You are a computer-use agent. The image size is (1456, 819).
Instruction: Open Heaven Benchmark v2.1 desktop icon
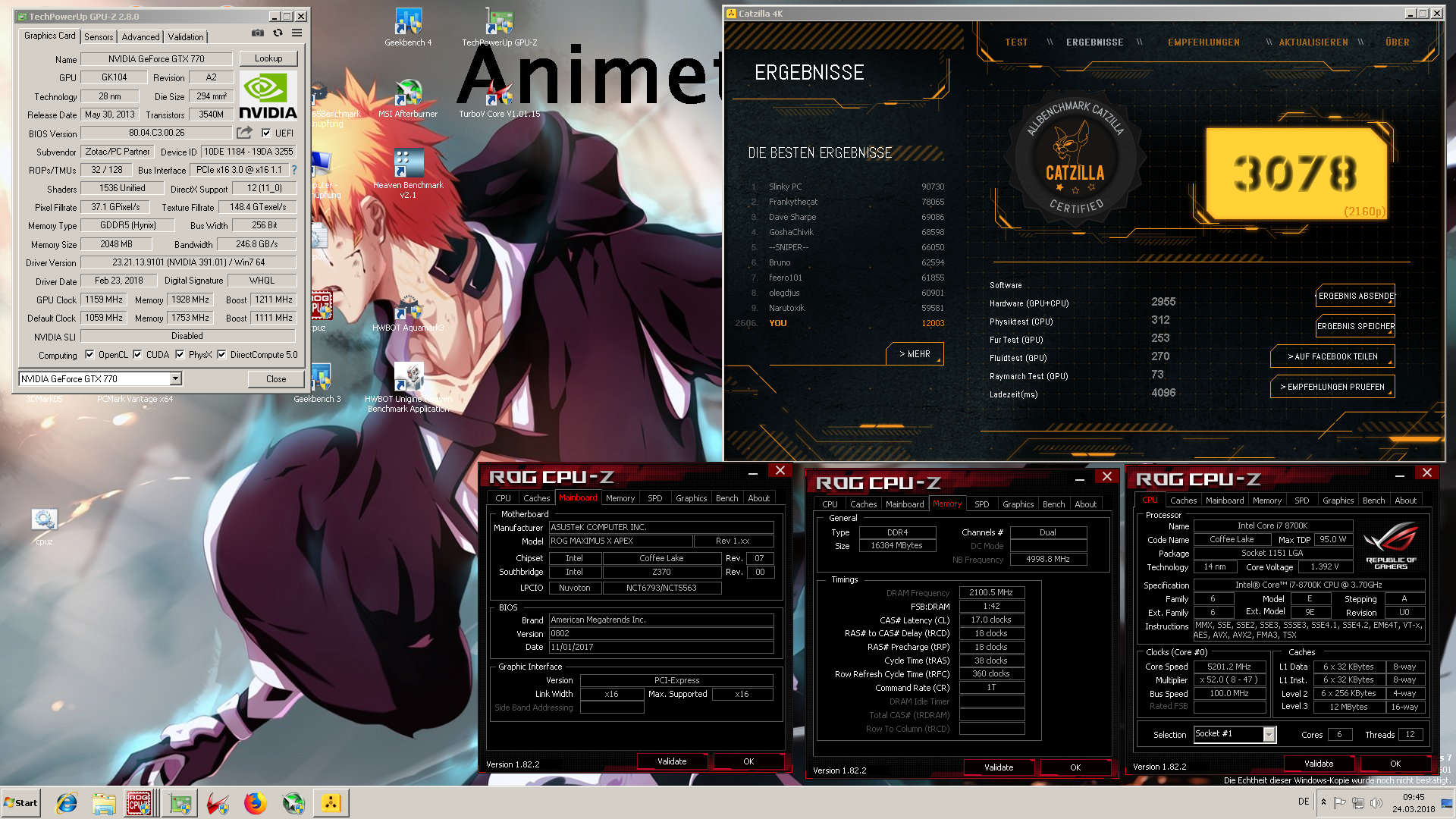pyautogui.click(x=408, y=174)
